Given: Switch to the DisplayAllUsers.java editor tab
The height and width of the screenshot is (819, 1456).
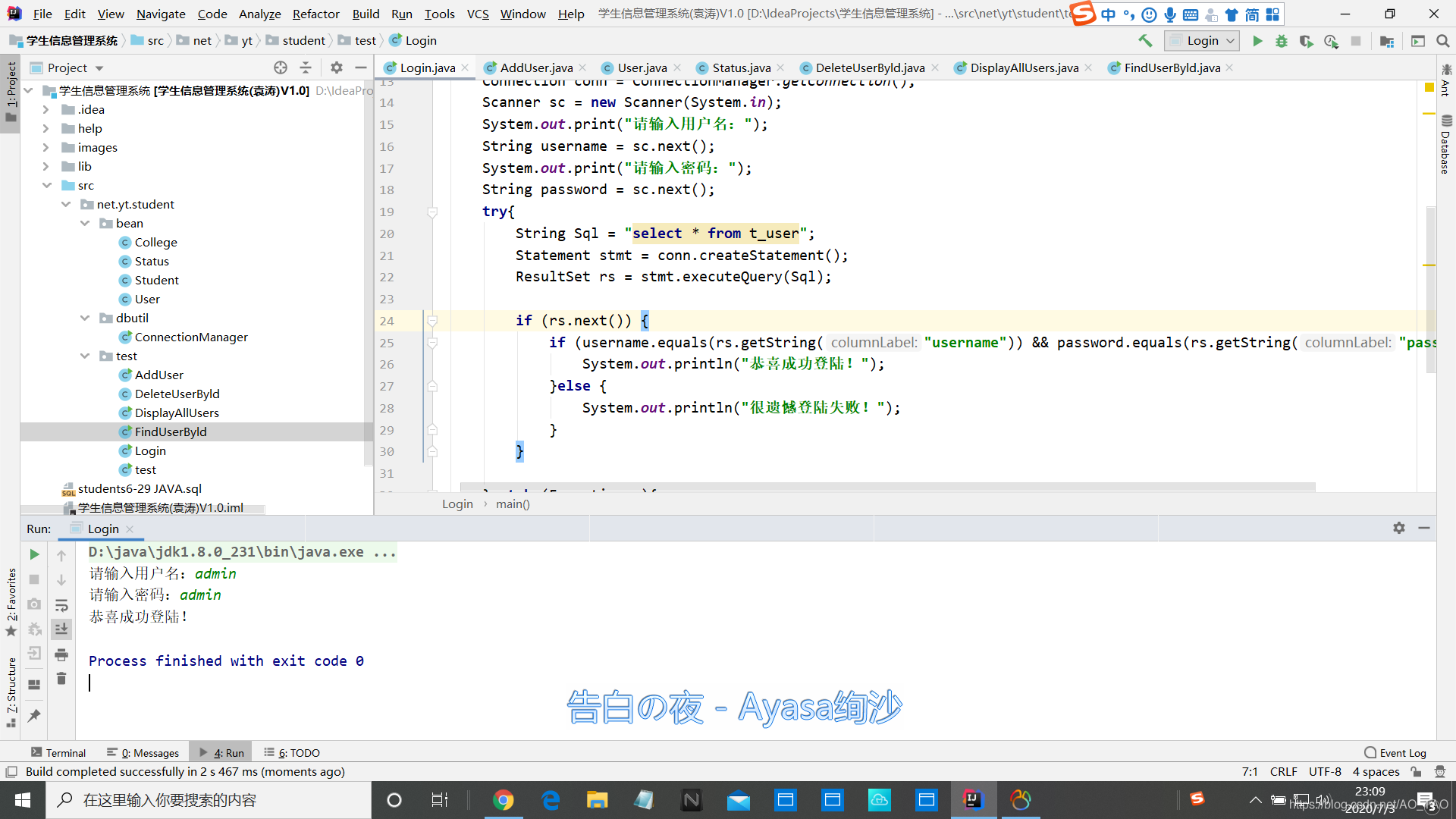Looking at the screenshot, I should 1024,67.
